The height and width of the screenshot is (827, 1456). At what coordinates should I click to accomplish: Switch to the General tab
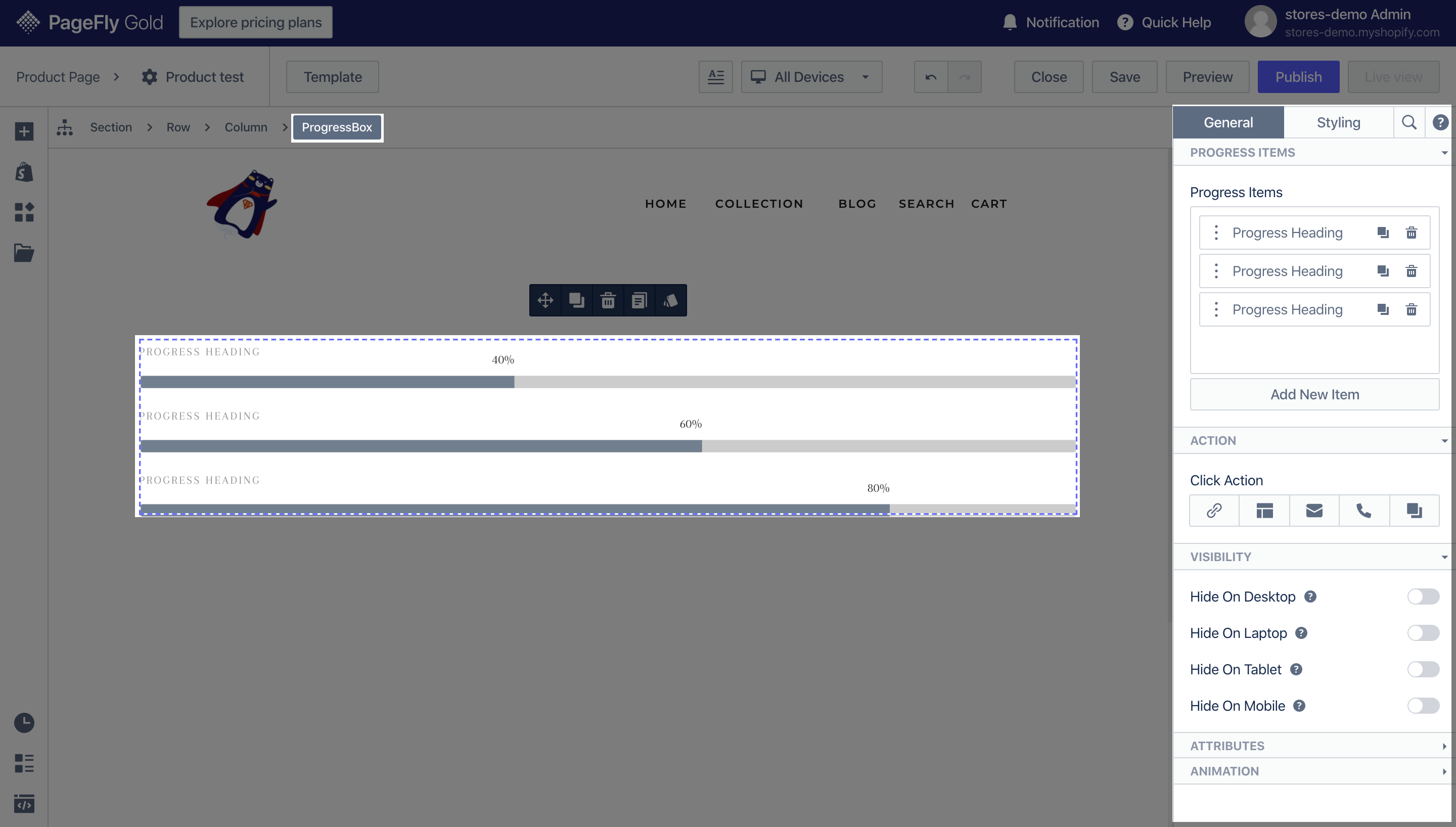pos(1227,122)
